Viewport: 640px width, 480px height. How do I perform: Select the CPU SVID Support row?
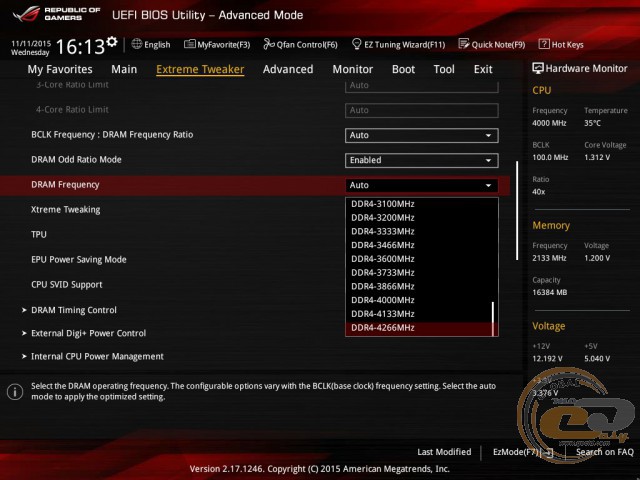coord(67,285)
